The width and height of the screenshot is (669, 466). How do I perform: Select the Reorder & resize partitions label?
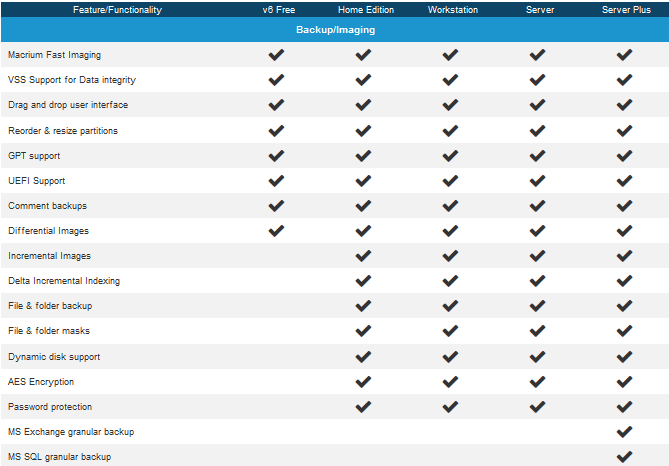(63, 131)
